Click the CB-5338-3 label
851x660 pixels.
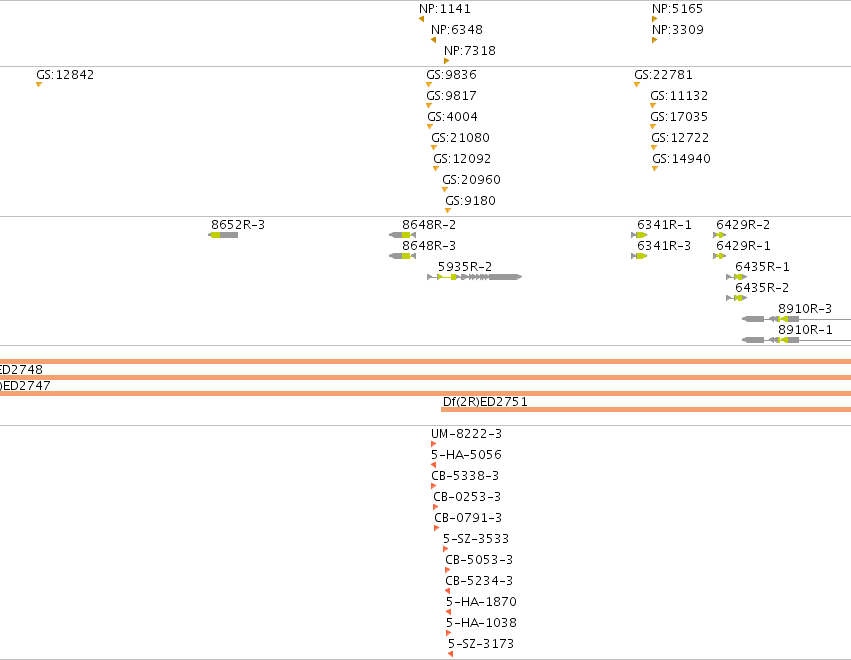(x=465, y=476)
